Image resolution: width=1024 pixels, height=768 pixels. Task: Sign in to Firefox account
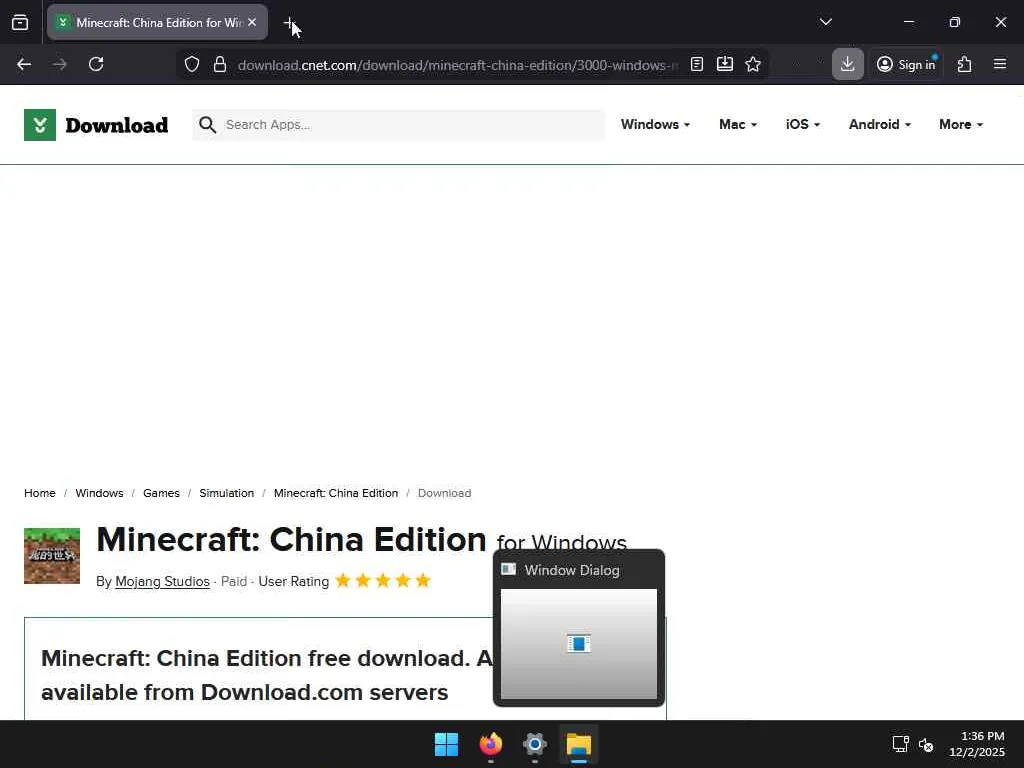(x=906, y=64)
